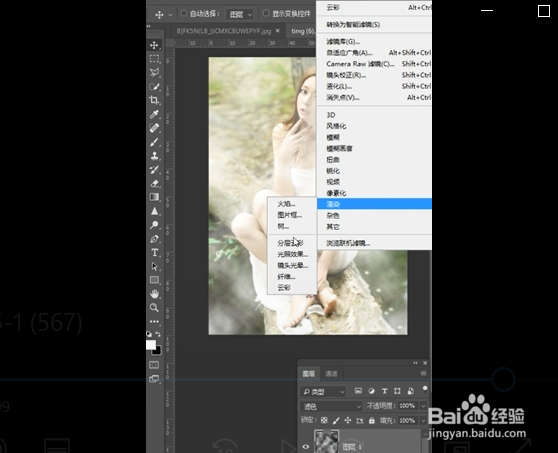This screenshot has width=558, height=453.
Task: Open the 模糊 blur filter submenu
Action: (374, 137)
